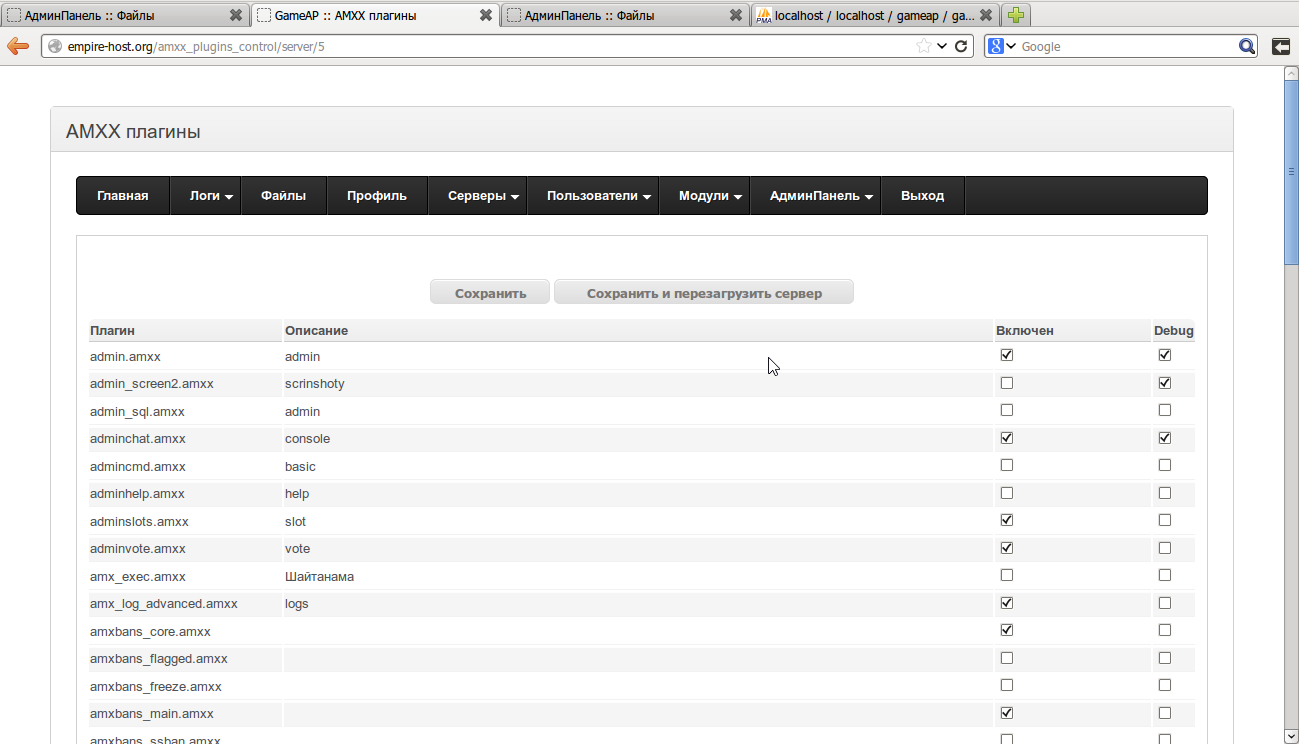Viewport: 1299px width, 744px height.
Task: Click scrollbar up arrow
Action: pyautogui.click(x=1291, y=72)
